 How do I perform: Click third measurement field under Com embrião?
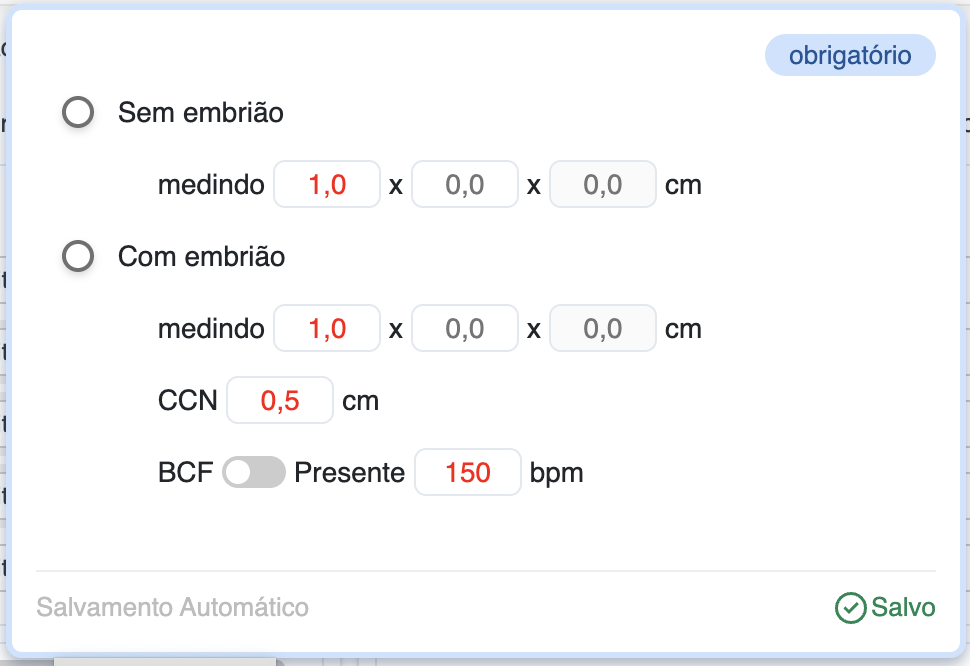603,329
